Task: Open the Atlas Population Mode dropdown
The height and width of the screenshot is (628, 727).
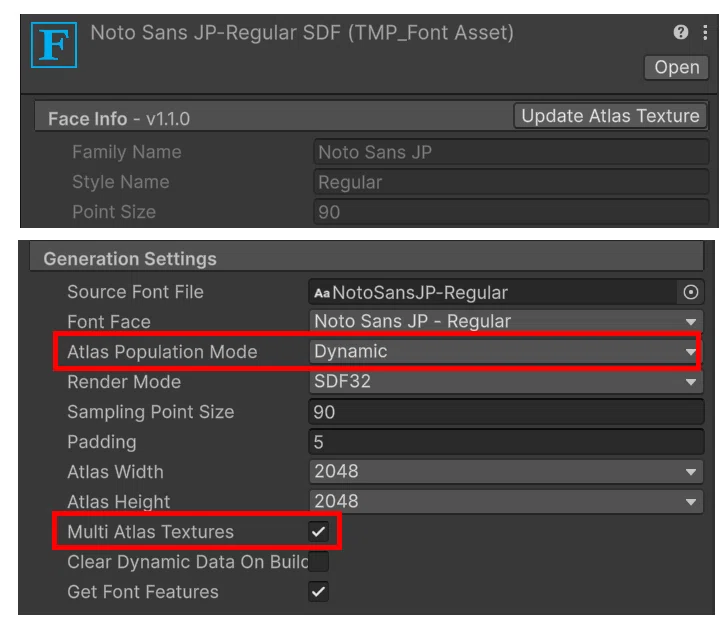Action: (505, 352)
